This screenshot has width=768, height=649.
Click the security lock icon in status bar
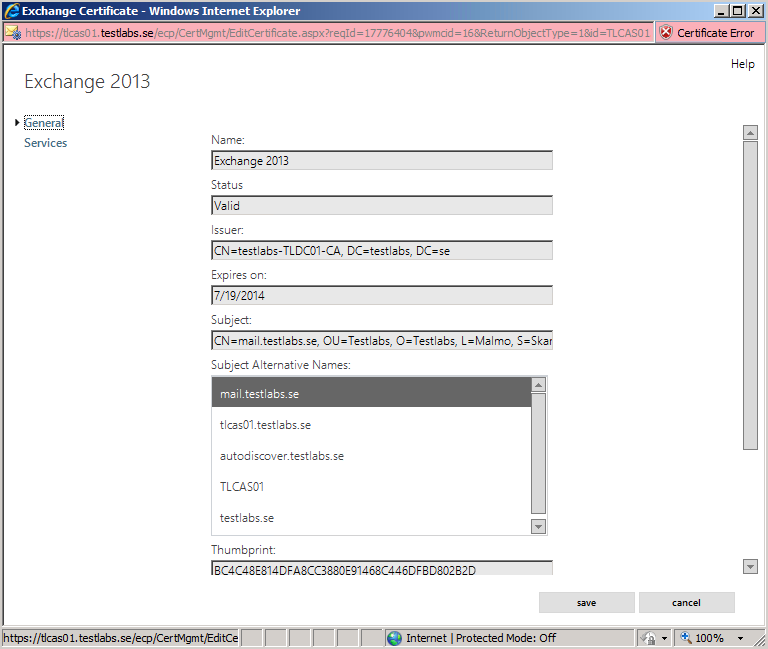pos(648,638)
